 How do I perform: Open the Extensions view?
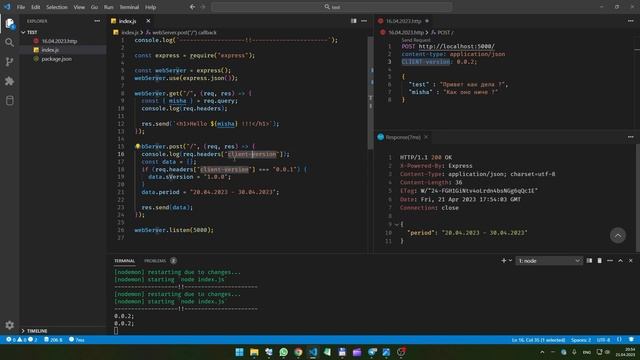(9, 81)
